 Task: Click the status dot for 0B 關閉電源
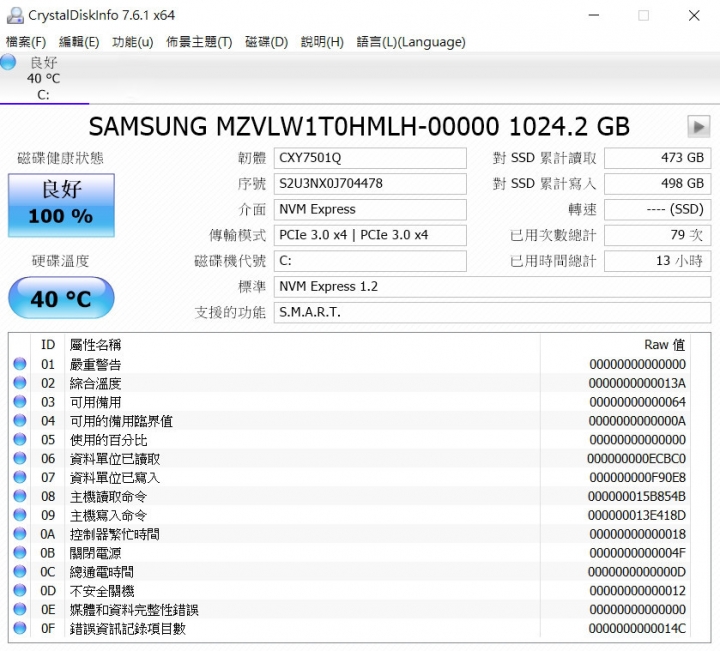coord(20,552)
